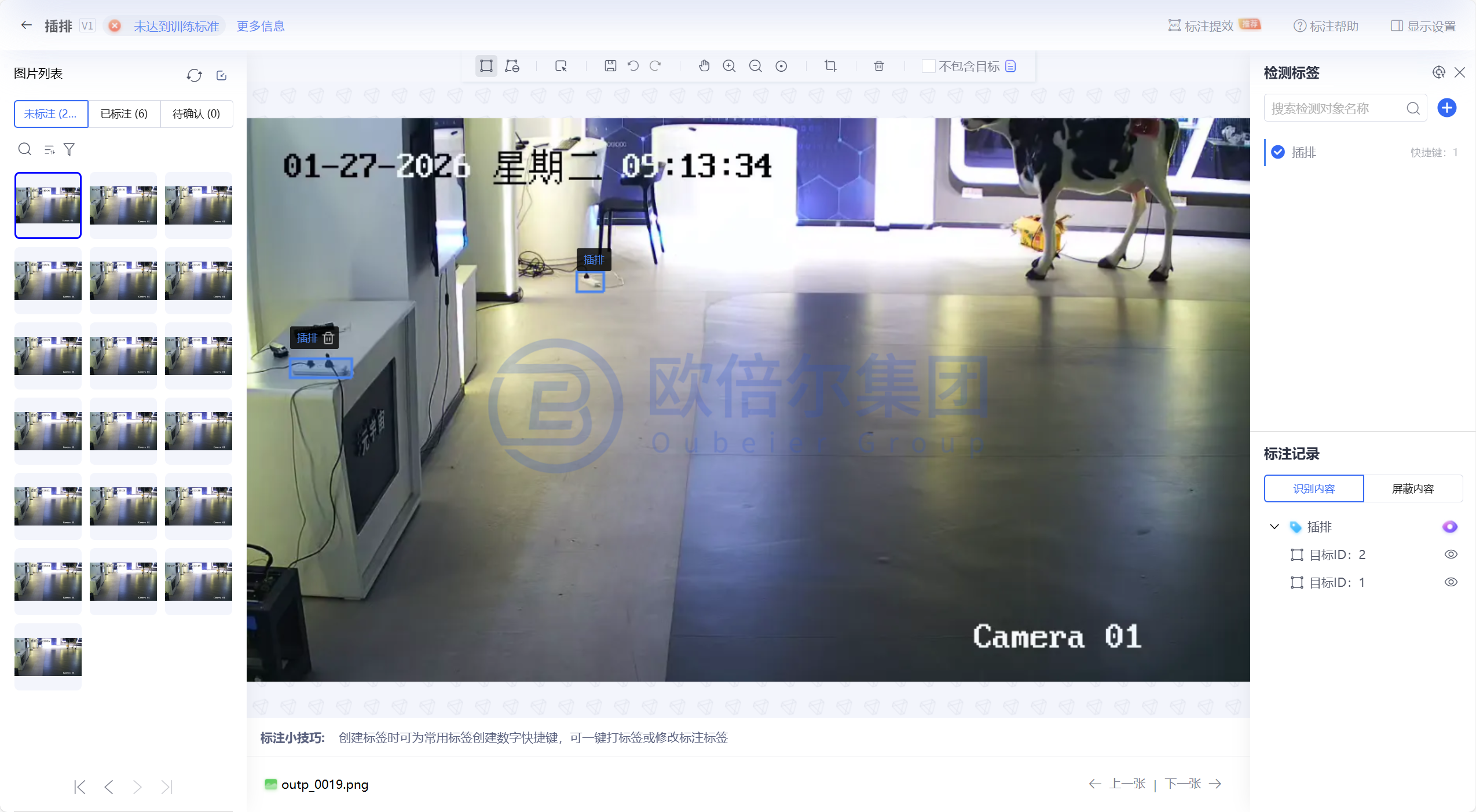Switch to 屏蔽内容 tab
This screenshot has width=1476, height=812.
click(x=1412, y=489)
